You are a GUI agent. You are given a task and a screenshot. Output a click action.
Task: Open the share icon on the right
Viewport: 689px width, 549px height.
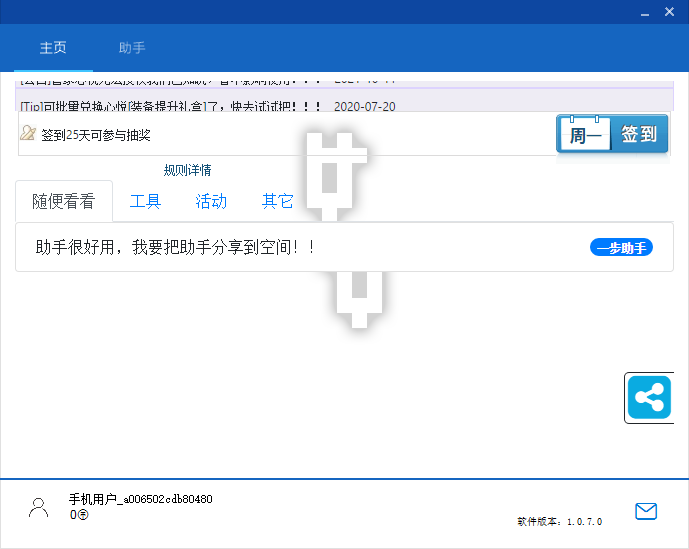tap(649, 398)
